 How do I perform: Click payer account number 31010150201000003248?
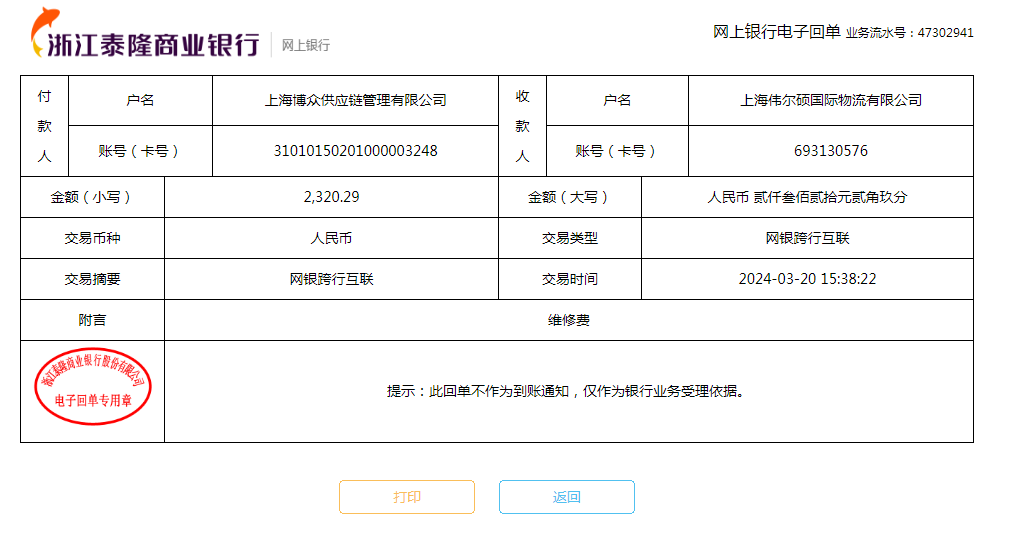pos(355,151)
